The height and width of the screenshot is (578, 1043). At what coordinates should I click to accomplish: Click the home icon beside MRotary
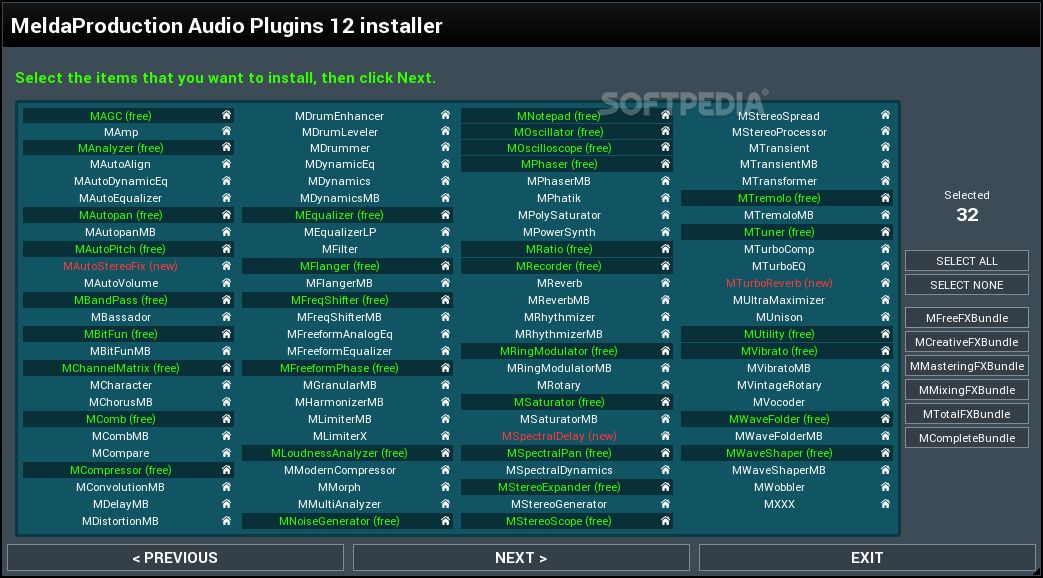tap(665, 385)
